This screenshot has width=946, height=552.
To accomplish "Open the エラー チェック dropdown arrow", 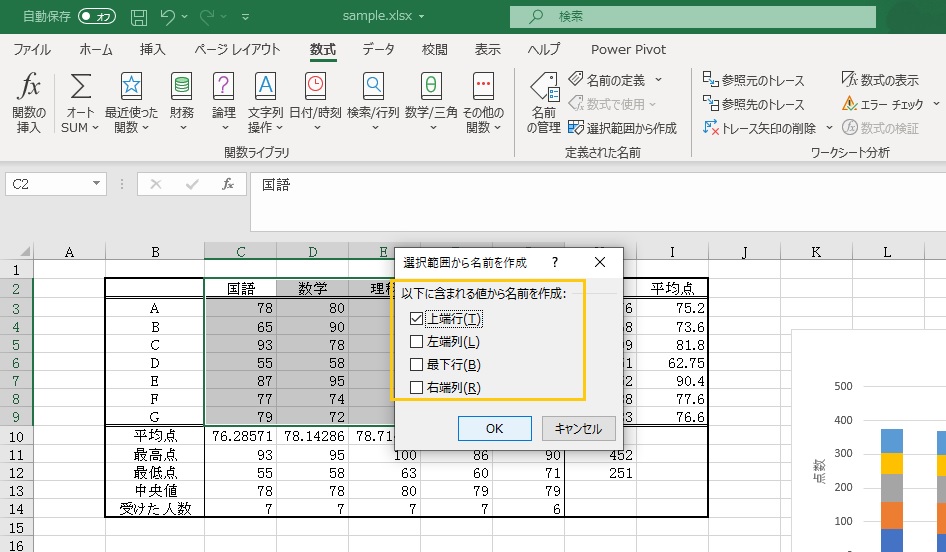I will click(x=936, y=104).
